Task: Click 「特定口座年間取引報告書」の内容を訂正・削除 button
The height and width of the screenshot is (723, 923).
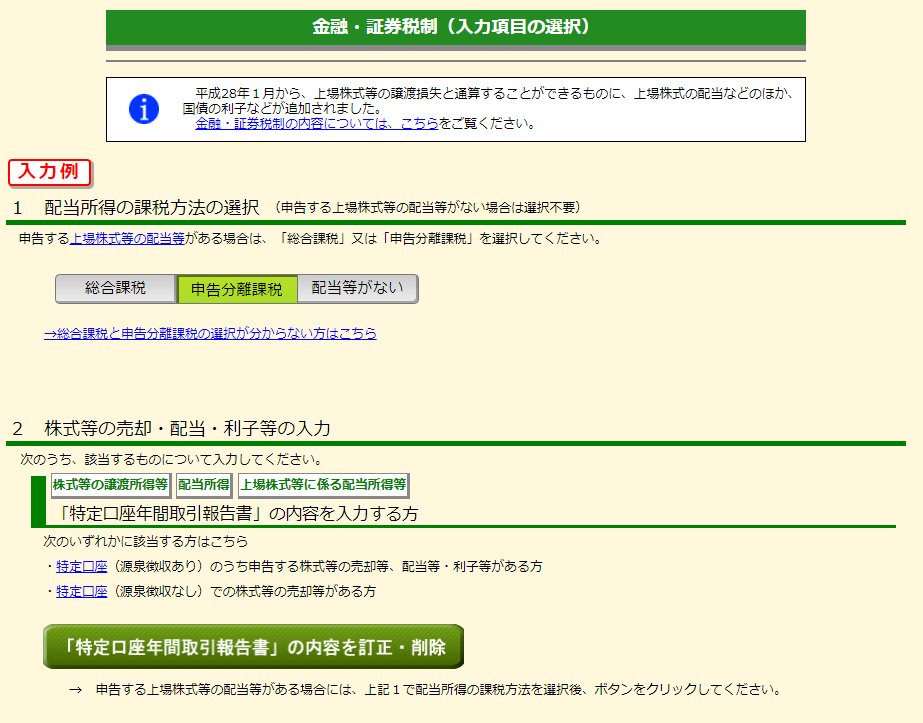Action: pyautogui.click(x=254, y=646)
